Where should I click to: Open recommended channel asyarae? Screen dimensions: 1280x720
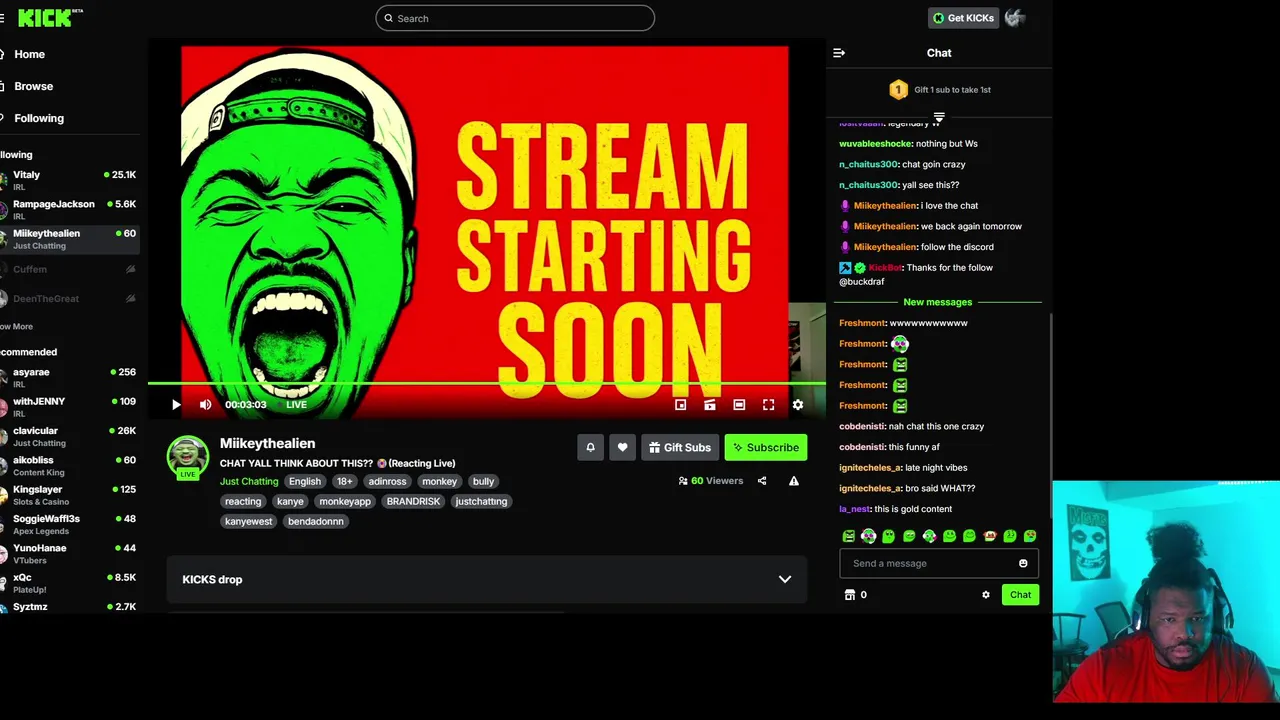70,377
